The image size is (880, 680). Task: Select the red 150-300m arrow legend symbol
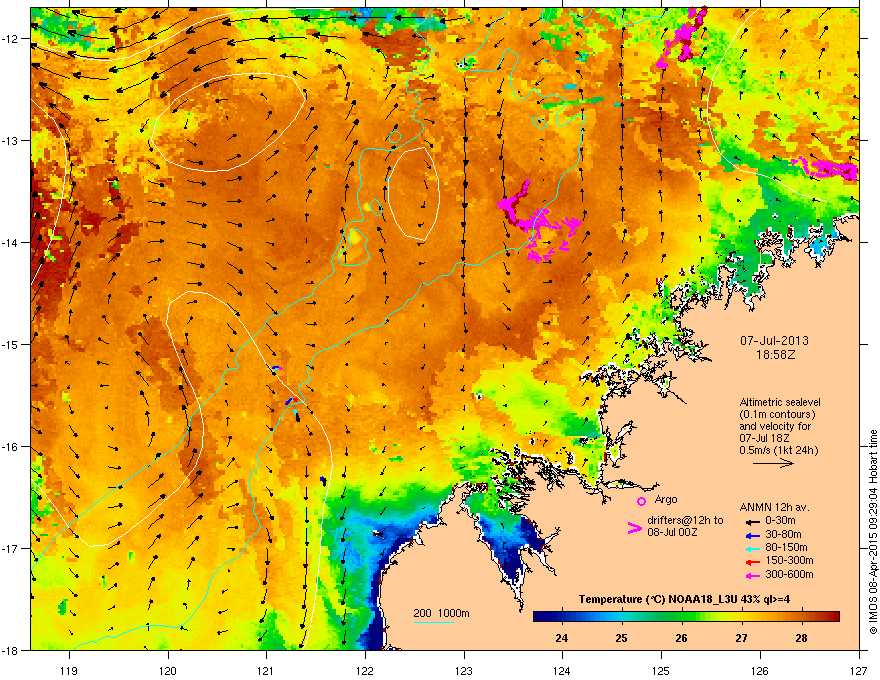coord(753,562)
